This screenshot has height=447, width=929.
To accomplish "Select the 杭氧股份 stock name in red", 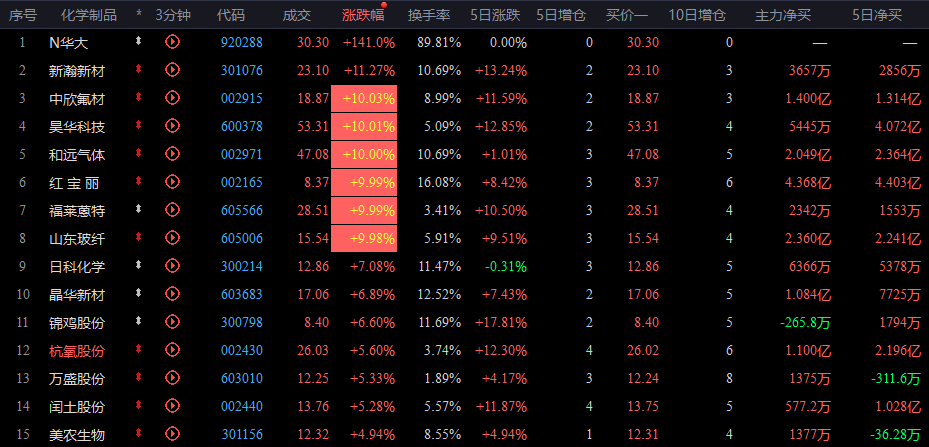I will point(77,350).
